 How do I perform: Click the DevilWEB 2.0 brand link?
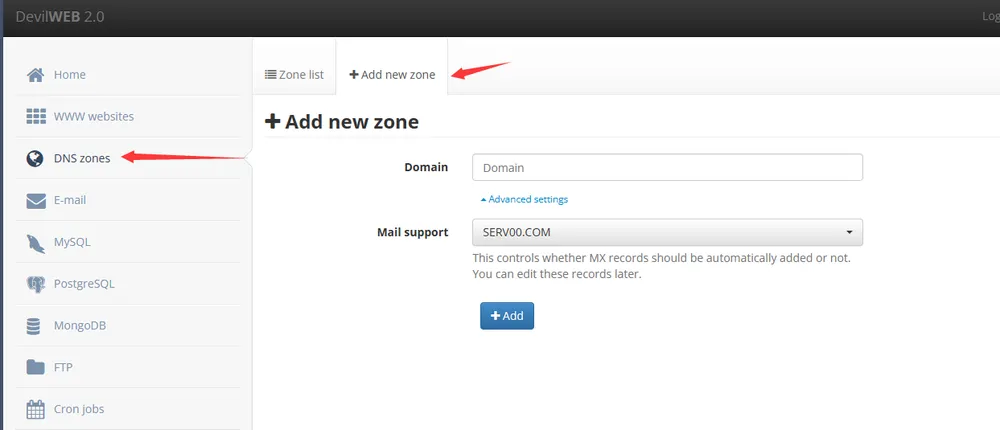pyautogui.click(x=60, y=17)
